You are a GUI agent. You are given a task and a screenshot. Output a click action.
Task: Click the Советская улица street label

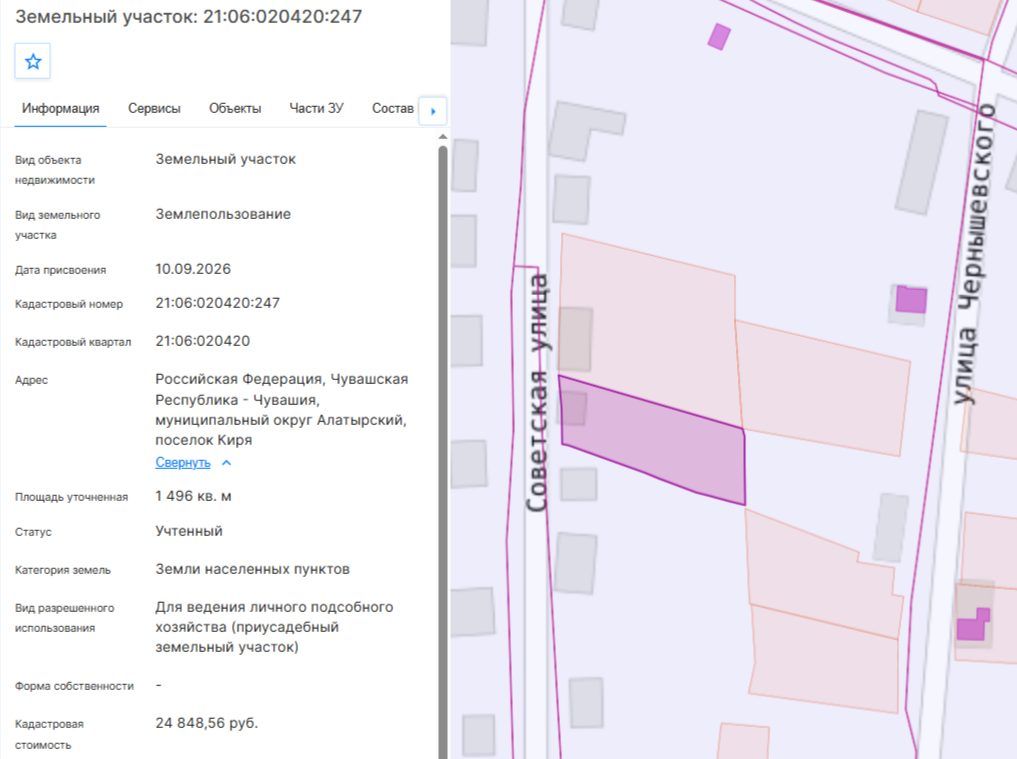tap(538, 393)
